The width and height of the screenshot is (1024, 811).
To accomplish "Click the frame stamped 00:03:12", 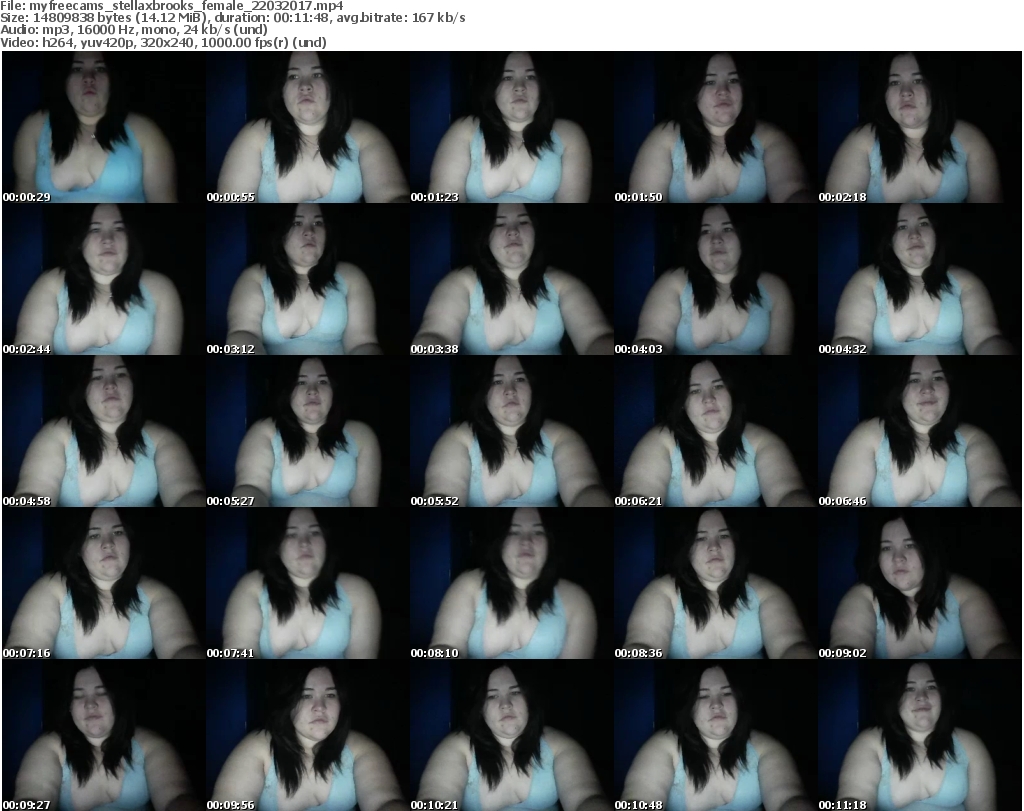I will (307, 279).
